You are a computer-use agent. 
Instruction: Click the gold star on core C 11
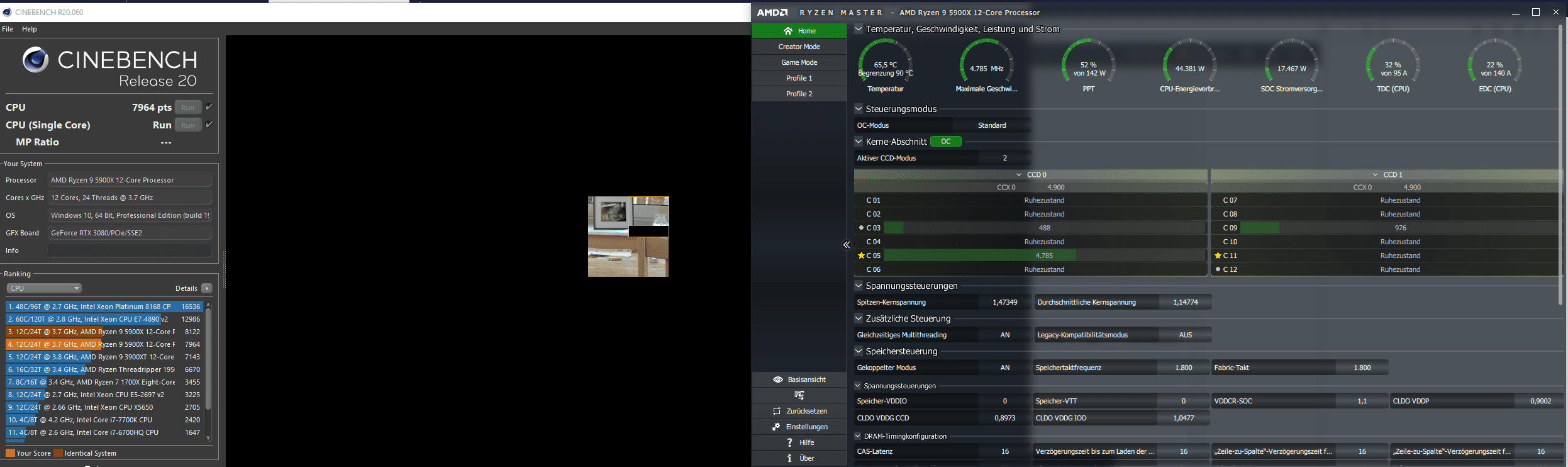pos(1218,256)
